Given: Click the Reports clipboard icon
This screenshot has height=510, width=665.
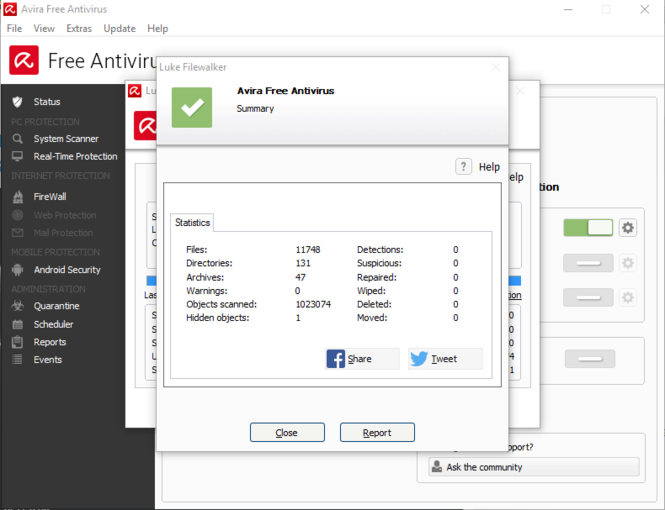Looking at the screenshot, I should tap(17, 342).
